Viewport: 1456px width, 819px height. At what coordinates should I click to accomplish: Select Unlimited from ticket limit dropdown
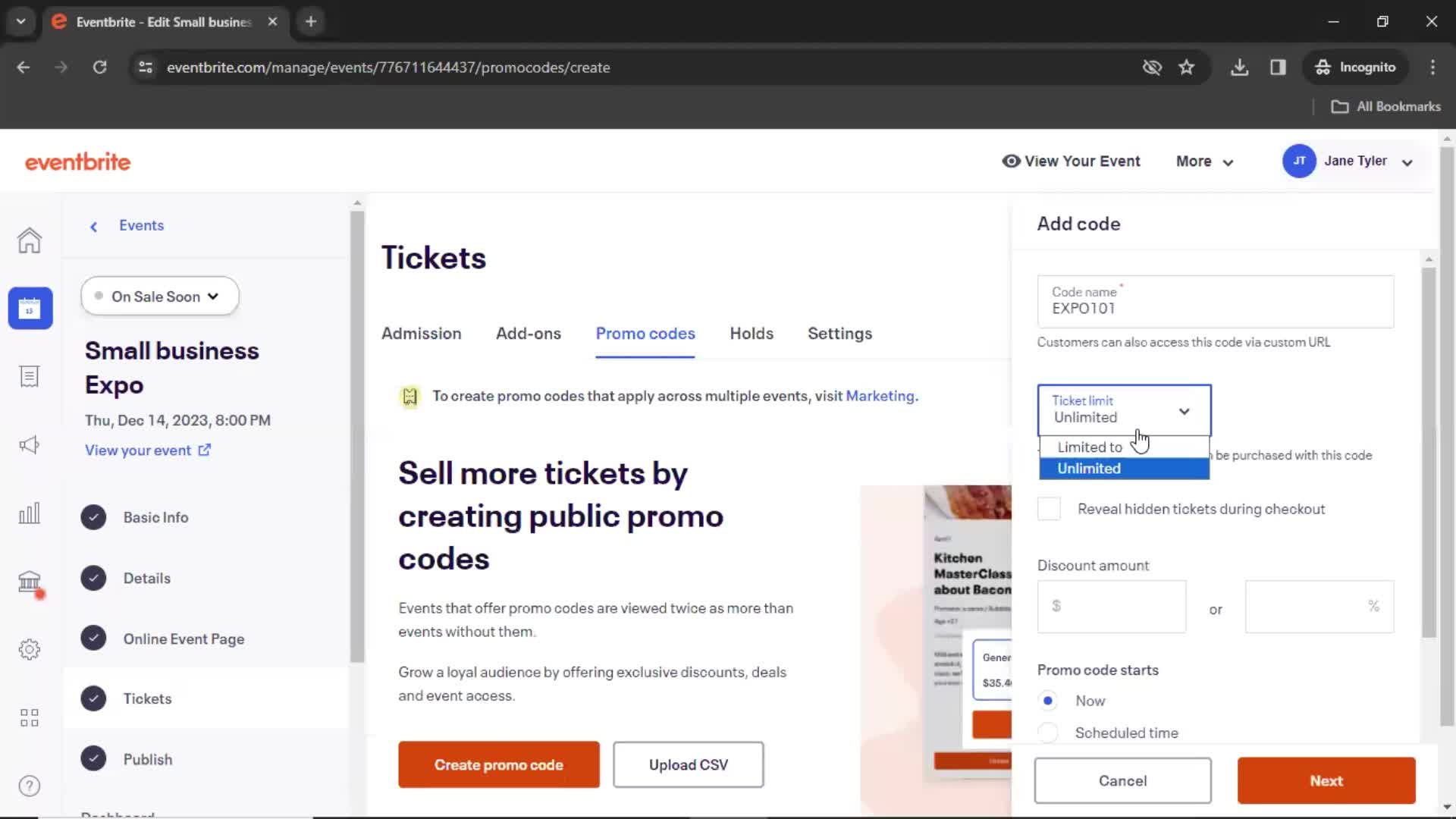point(1090,468)
